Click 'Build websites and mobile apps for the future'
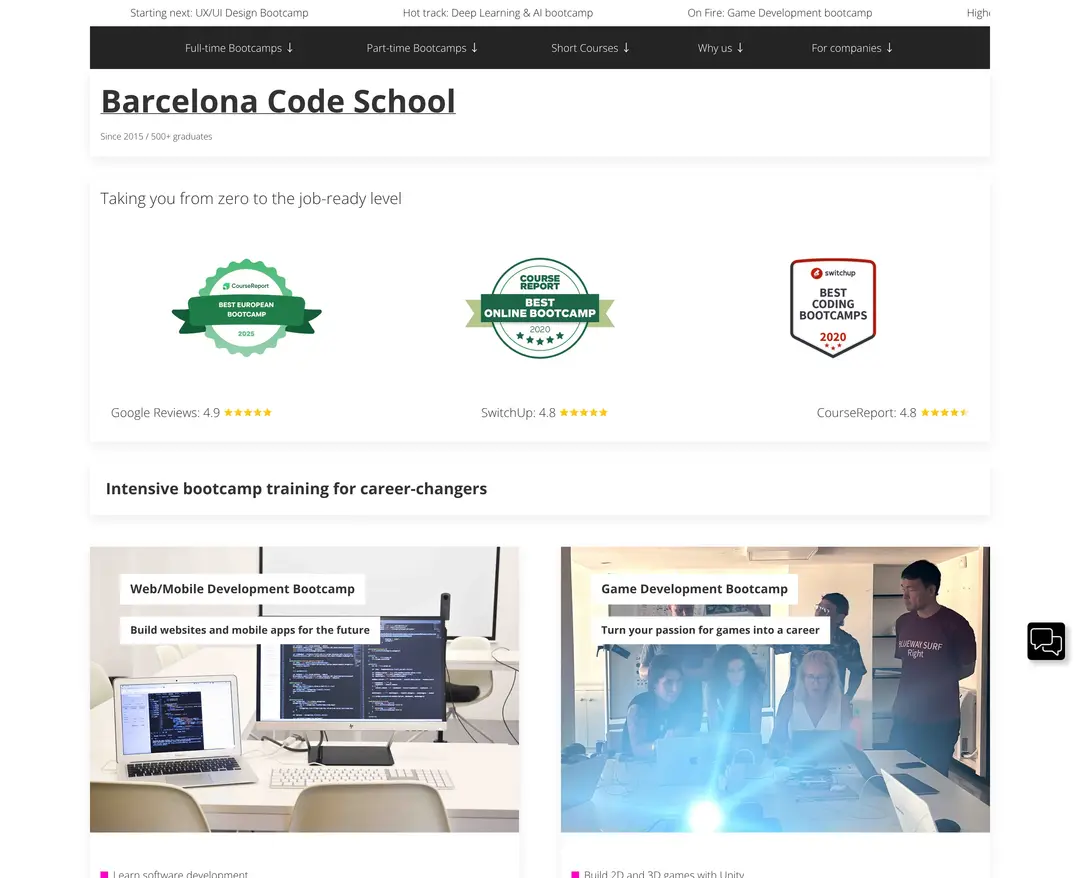The height and width of the screenshot is (878, 1080). (x=250, y=630)
